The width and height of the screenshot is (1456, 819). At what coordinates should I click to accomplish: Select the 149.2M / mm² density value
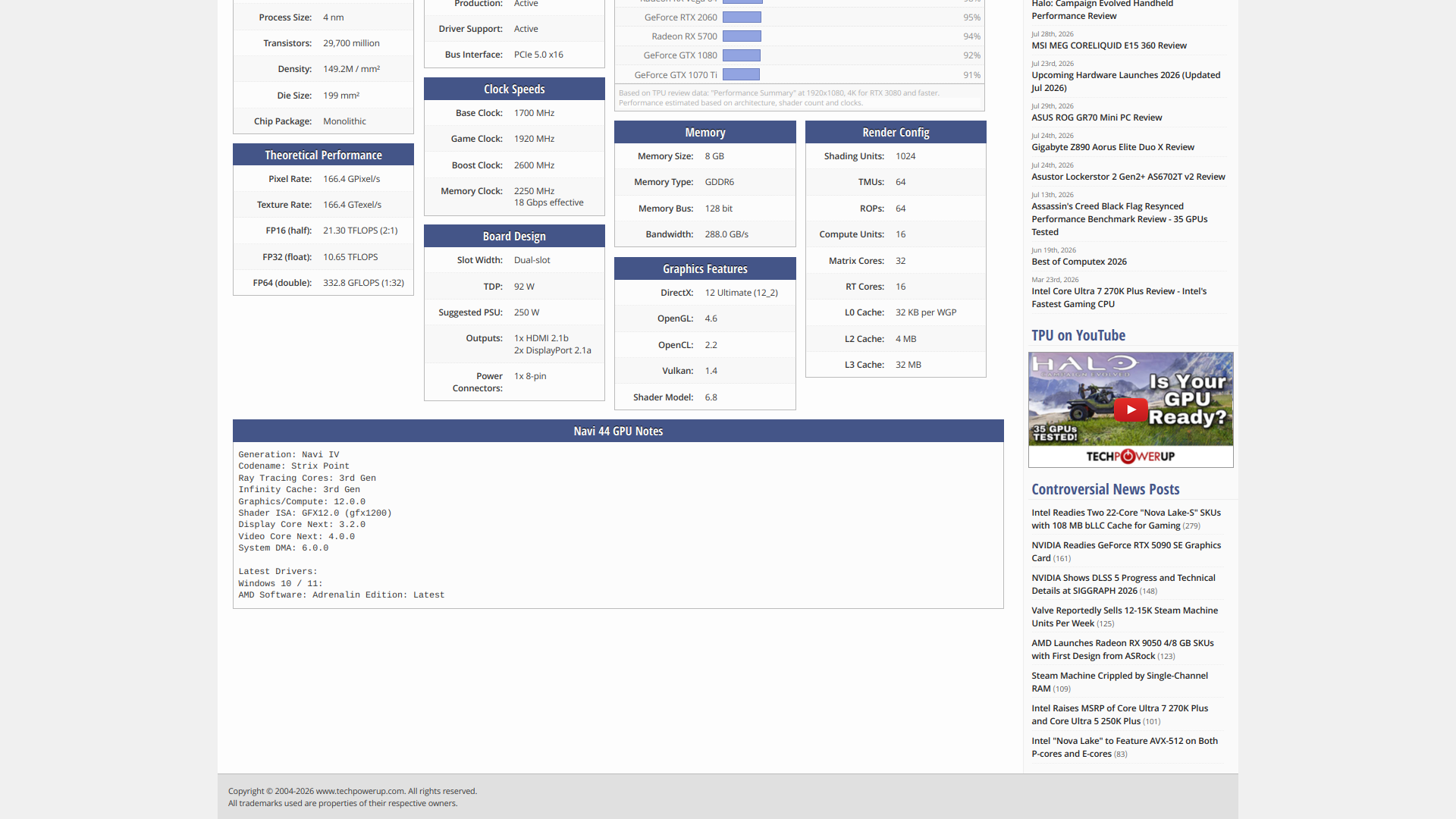[x=351, y=69]
